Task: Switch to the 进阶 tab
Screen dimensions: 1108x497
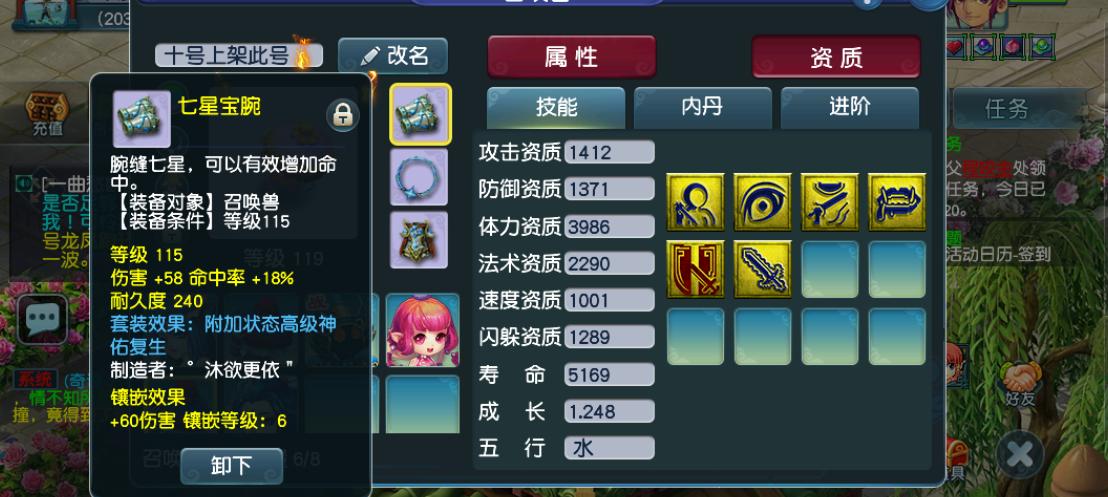Action: point(849,108)
